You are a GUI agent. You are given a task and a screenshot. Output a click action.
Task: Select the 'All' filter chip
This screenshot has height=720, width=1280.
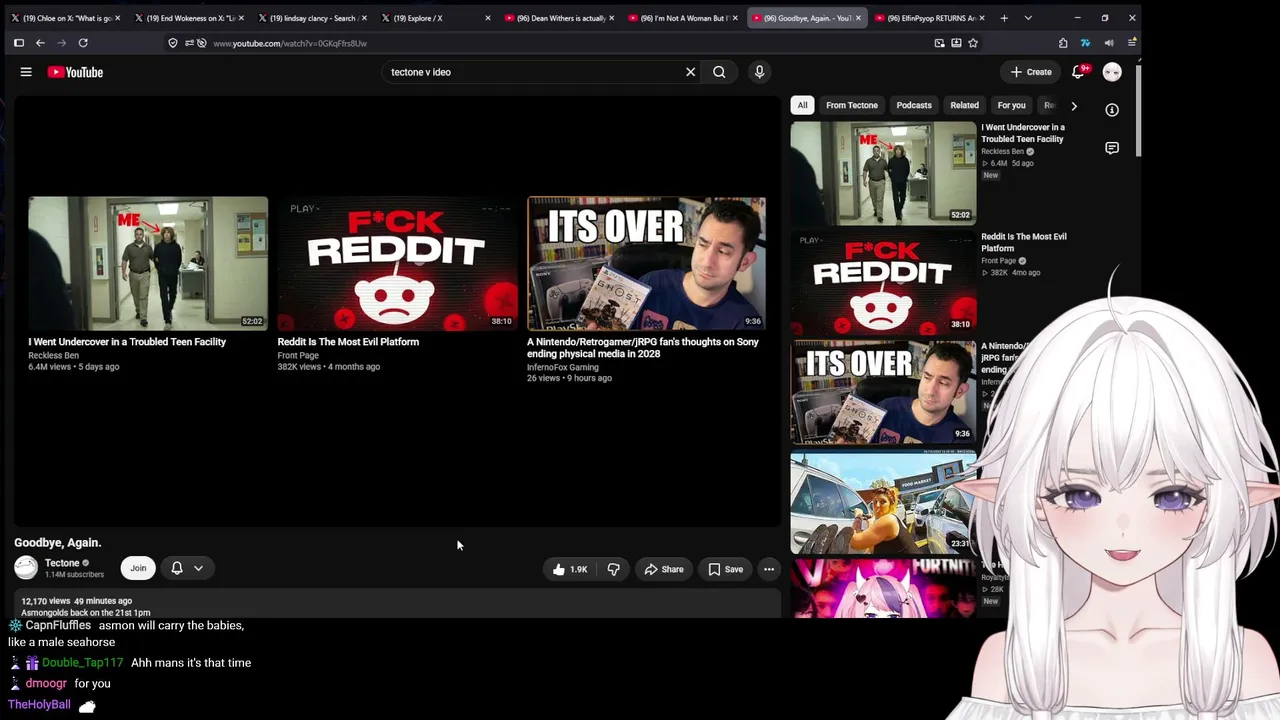[x=802, y=105]
